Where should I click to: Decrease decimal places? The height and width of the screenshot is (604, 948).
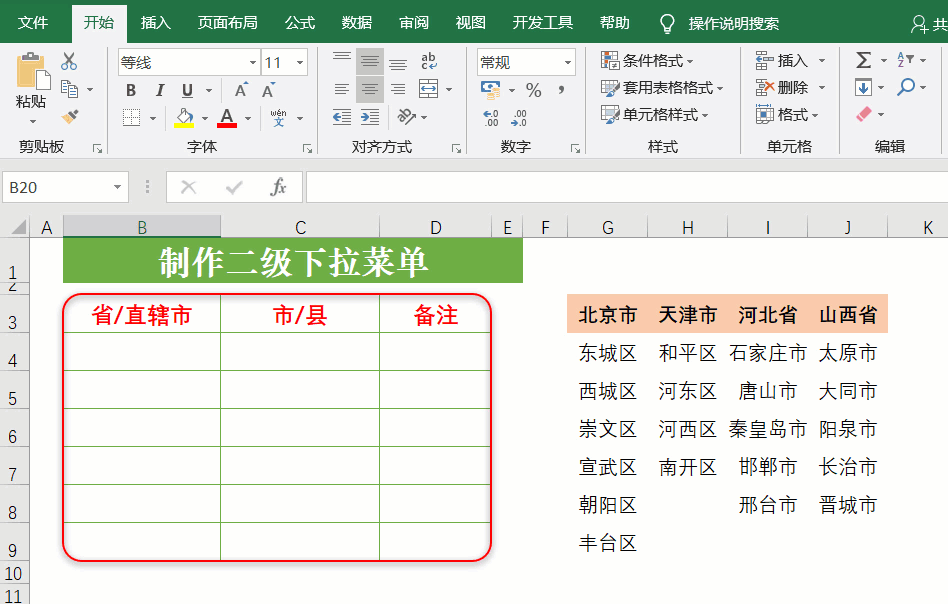(x=519, y=118)
